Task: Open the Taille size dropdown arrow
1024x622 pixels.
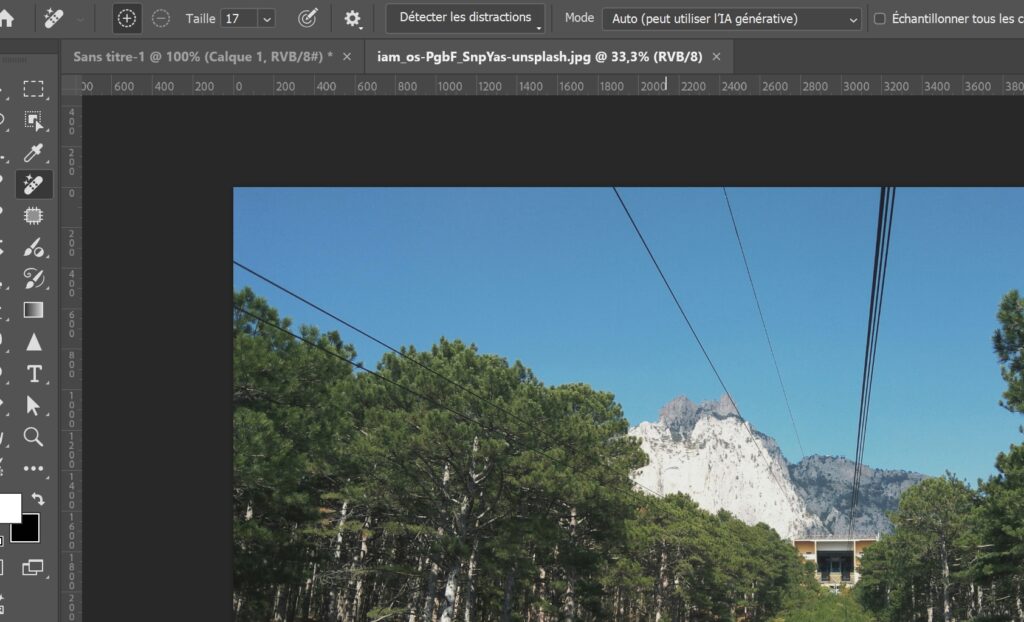Action: [266, 18]
